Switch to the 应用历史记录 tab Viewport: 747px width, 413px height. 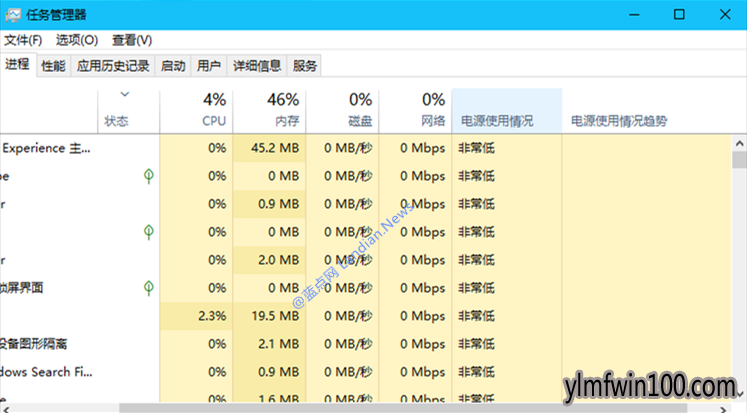click(x=113, y=66)
